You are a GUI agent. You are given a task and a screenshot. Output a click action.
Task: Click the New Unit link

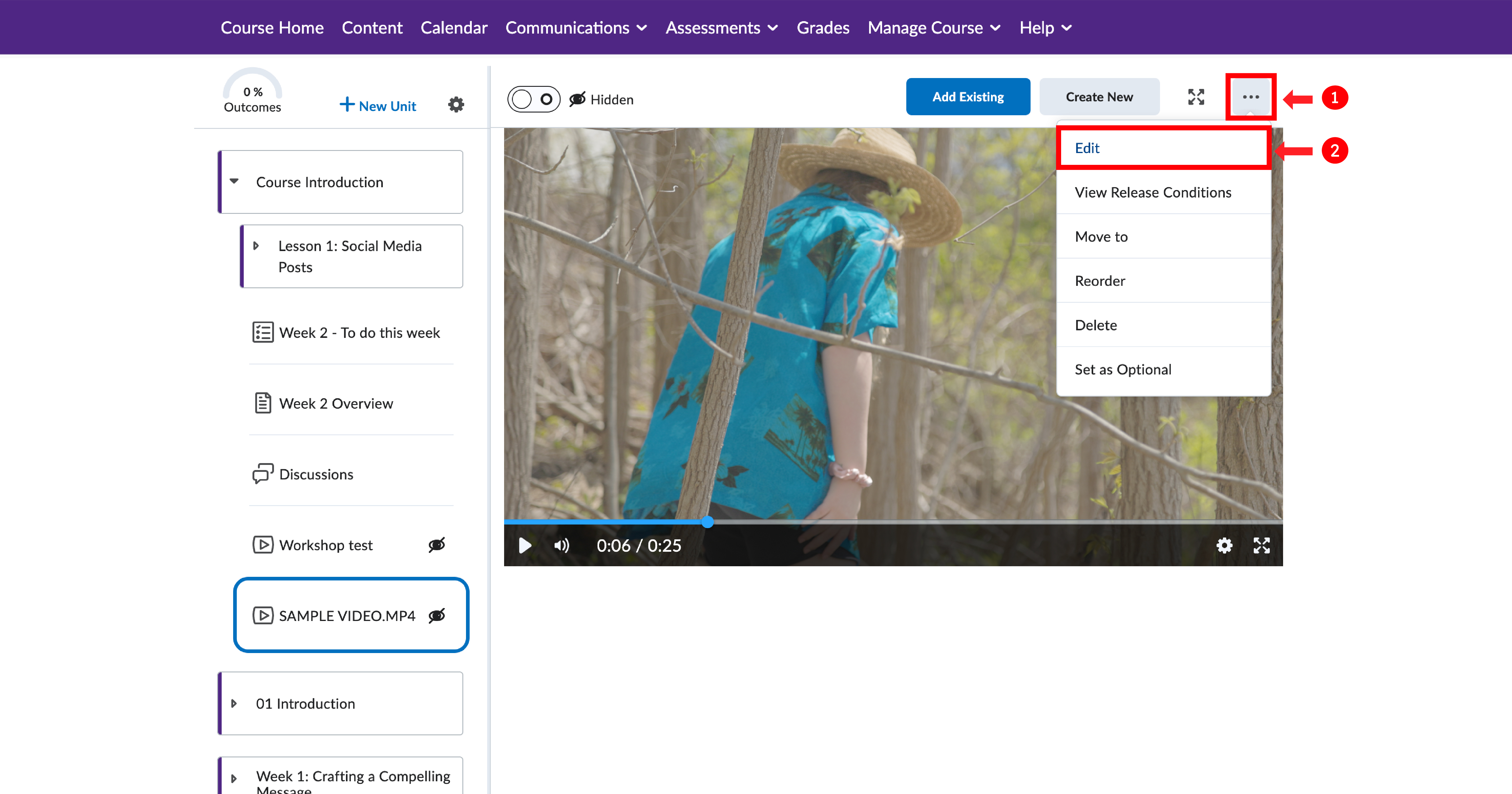pyautogui.click(x=378, y=106)
